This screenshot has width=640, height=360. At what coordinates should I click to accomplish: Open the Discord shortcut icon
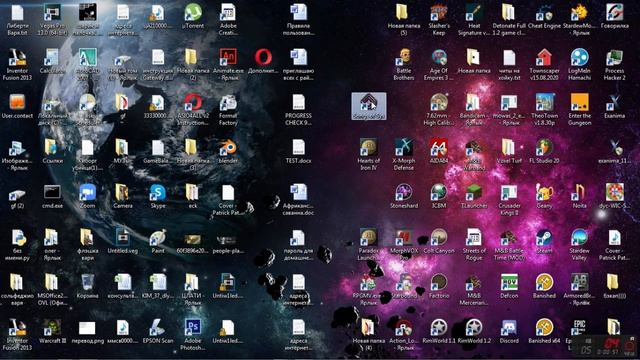[509, 331]
